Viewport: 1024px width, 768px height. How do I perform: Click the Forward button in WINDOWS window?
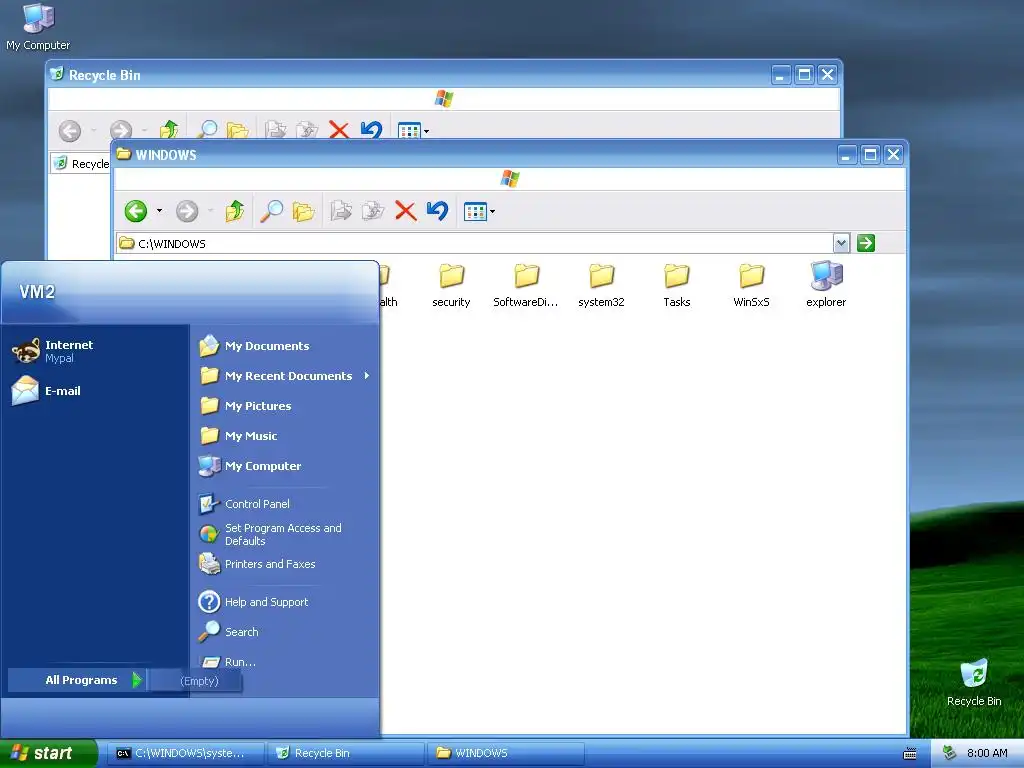click(x=187, y=211)
